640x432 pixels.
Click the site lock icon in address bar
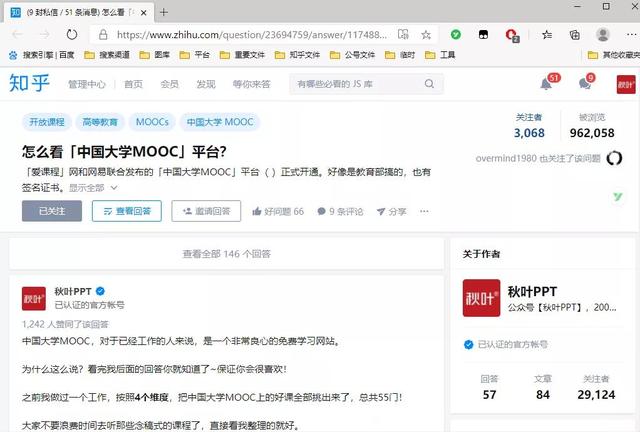click(x=103, y=35)
